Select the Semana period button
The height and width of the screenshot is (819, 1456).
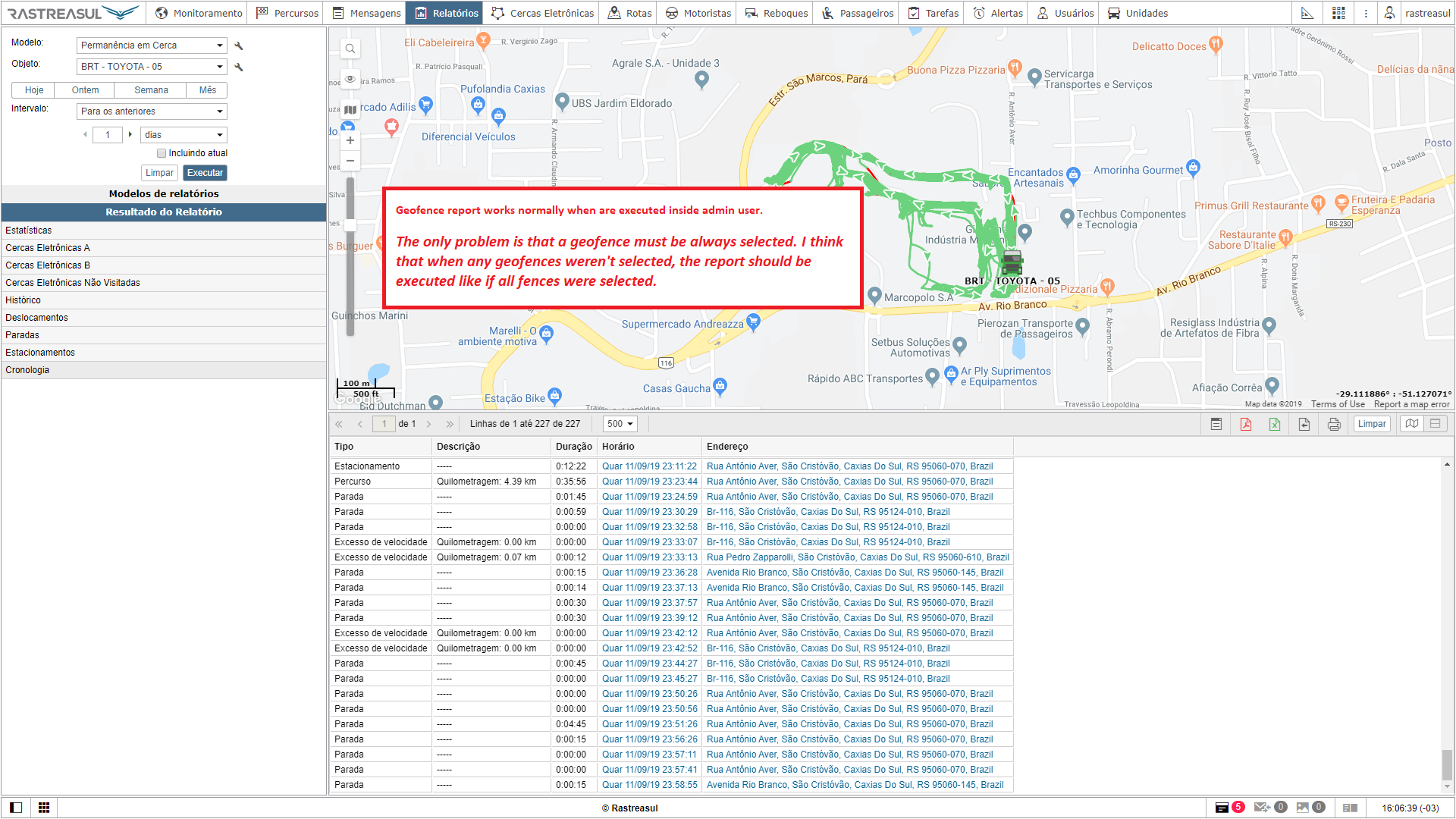point(151,90)
